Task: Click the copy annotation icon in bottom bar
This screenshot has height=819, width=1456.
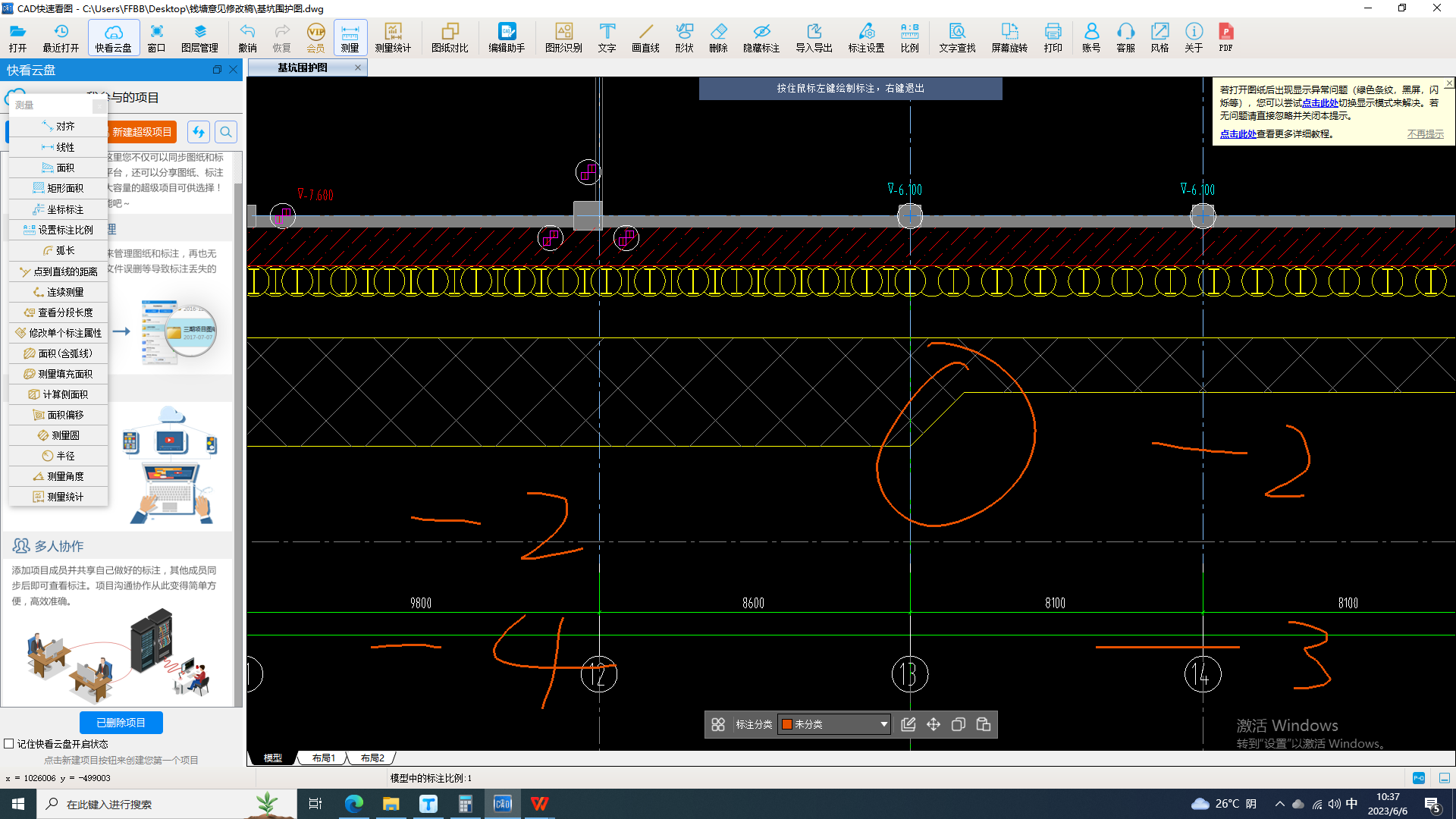Action: [x=959, y=724]
